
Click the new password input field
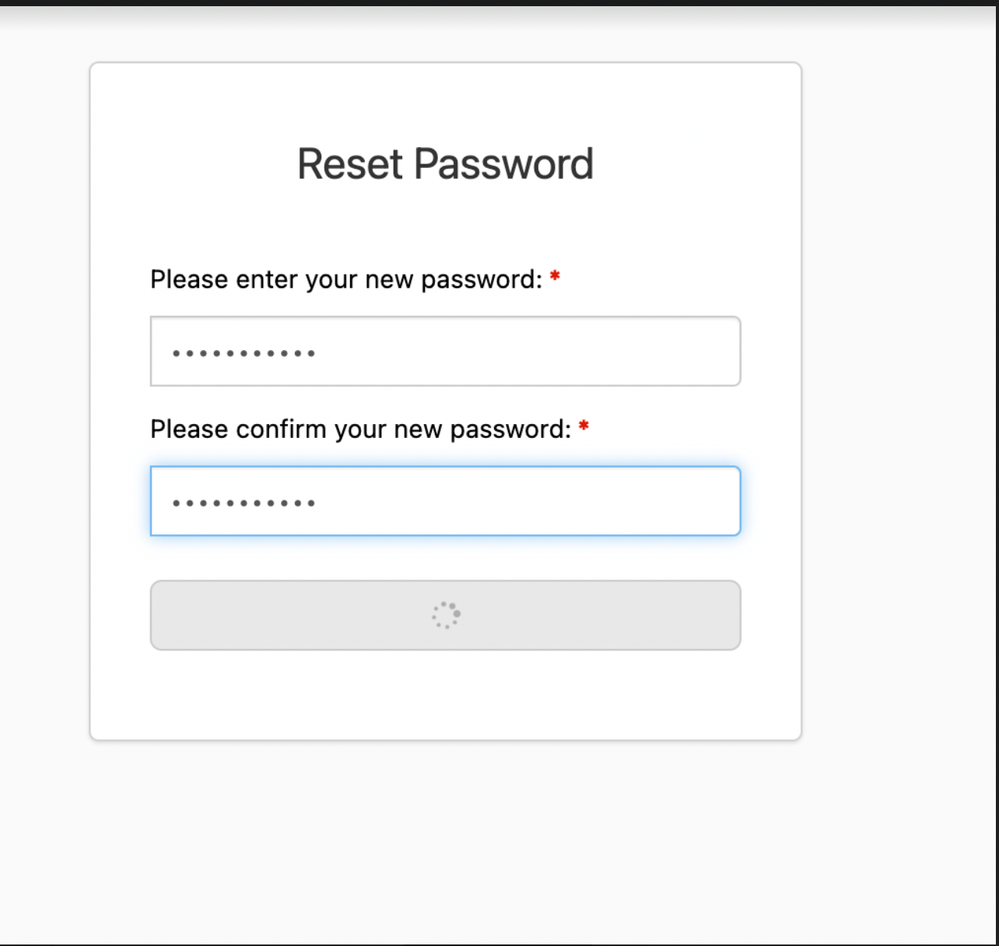(445, 351)
